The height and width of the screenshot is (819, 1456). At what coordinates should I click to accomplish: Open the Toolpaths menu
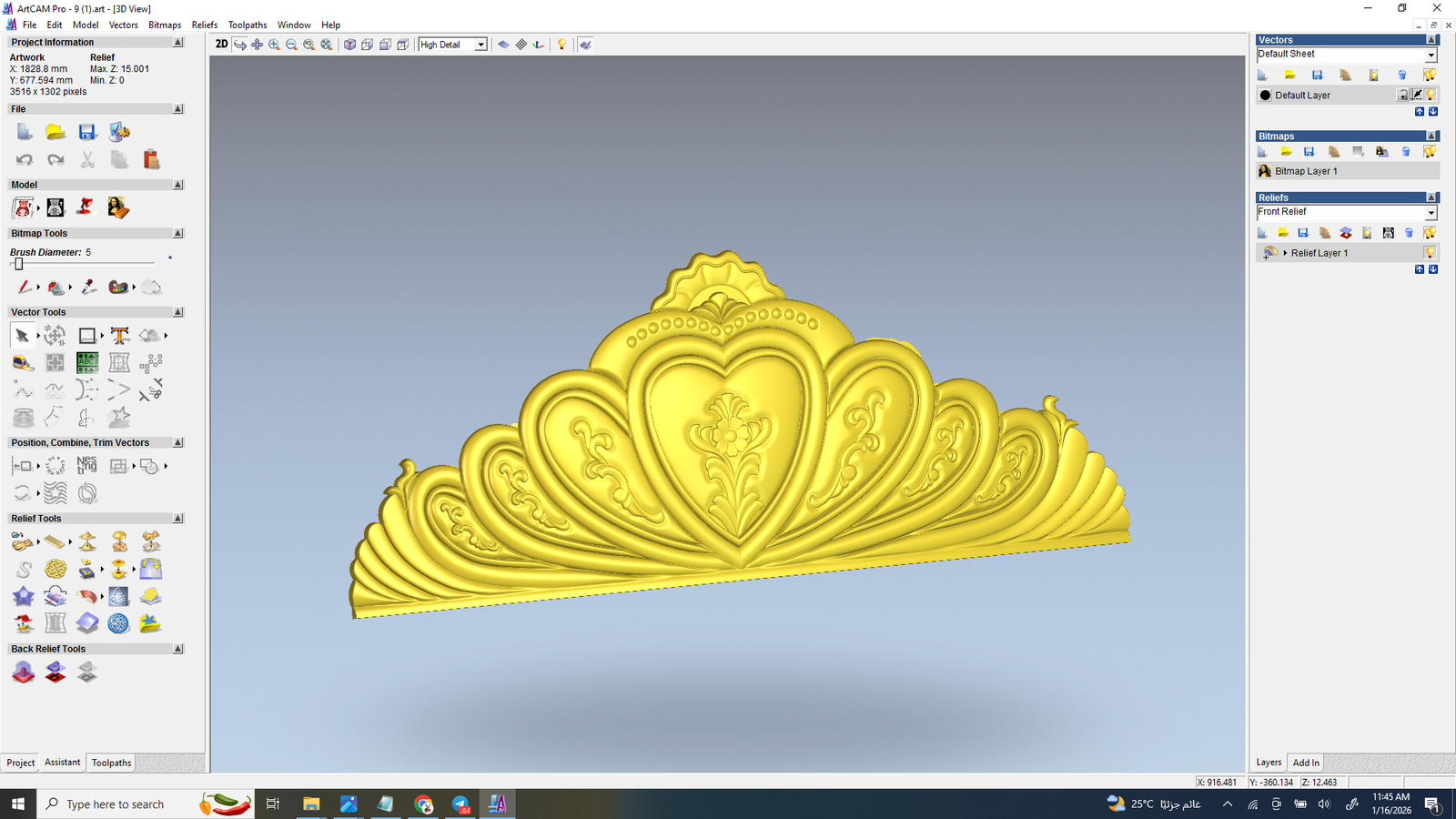pyautogui.click(x=248, y=25)
